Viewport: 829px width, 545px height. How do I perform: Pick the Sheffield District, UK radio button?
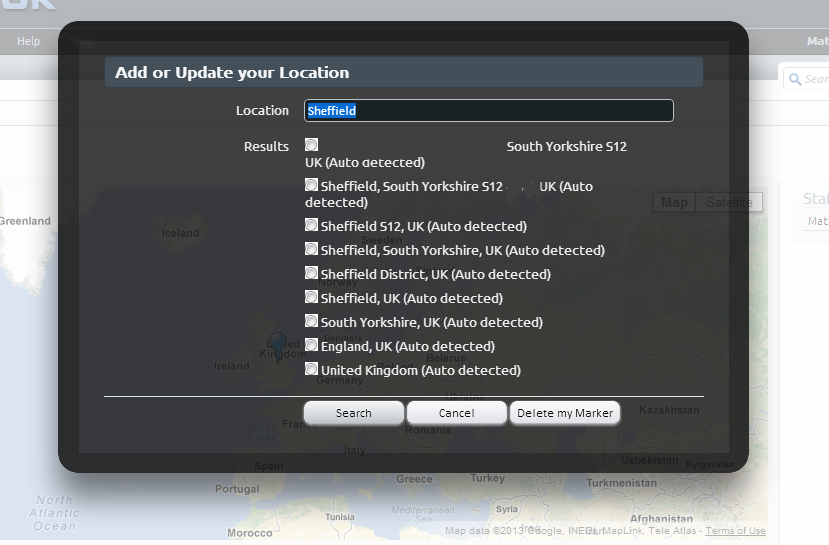(311, 273)
